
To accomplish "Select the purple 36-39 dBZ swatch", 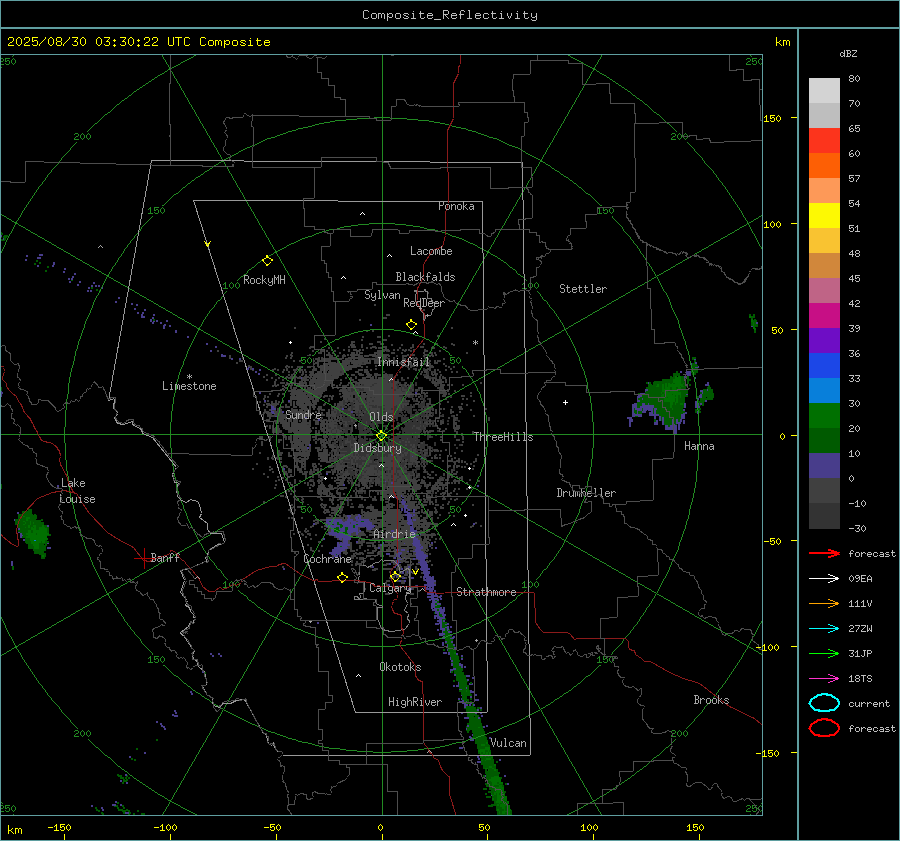I will (824, 341).
